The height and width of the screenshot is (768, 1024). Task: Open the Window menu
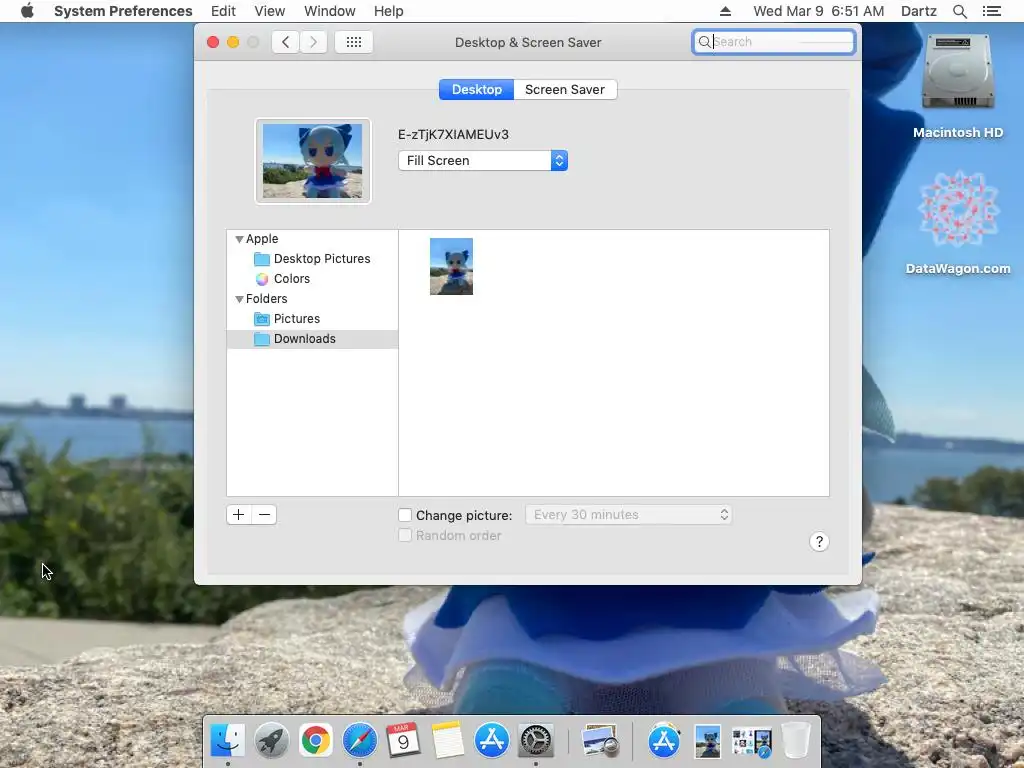330,11
